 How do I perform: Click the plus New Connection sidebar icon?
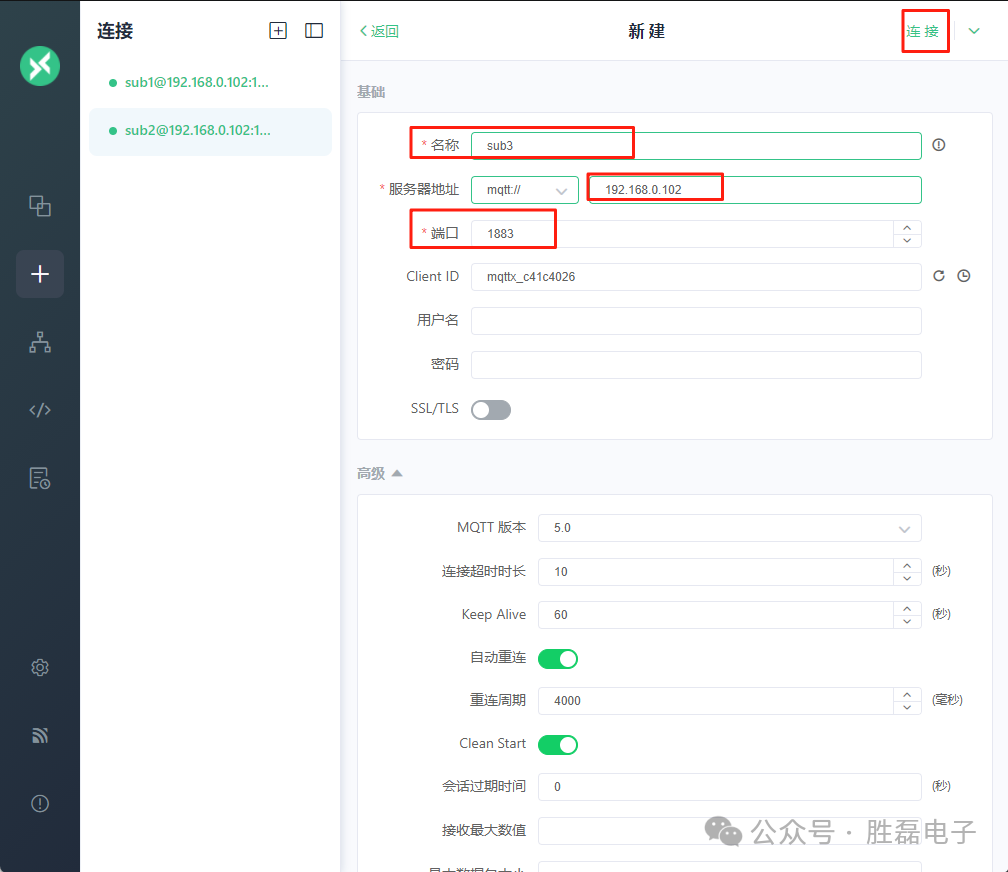point(40,274)
